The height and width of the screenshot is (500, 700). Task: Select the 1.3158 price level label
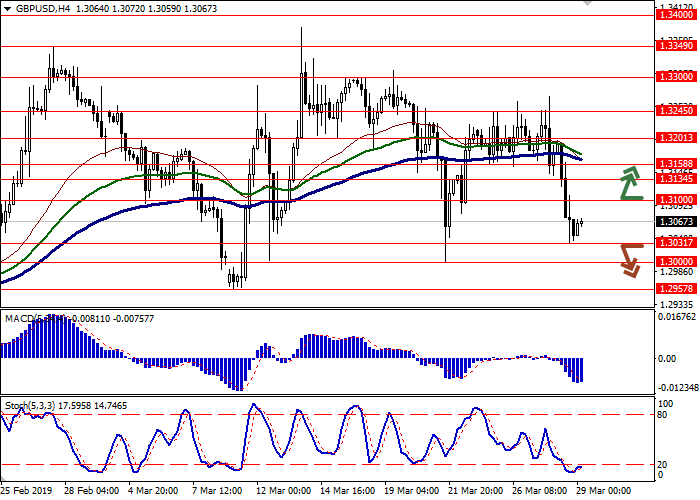click(x=676, y=164)
